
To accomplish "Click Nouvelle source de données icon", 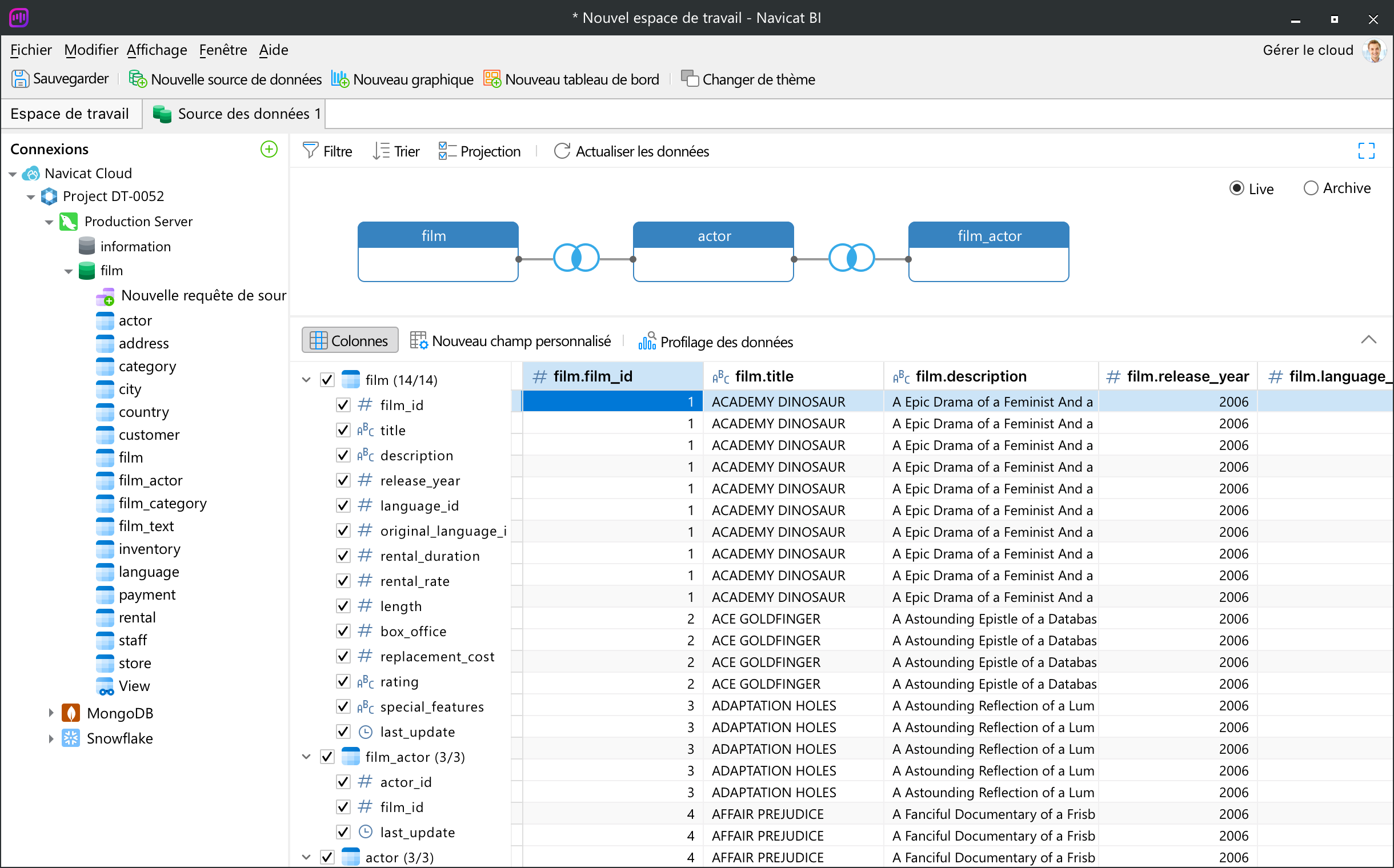I will click(138, 79).
